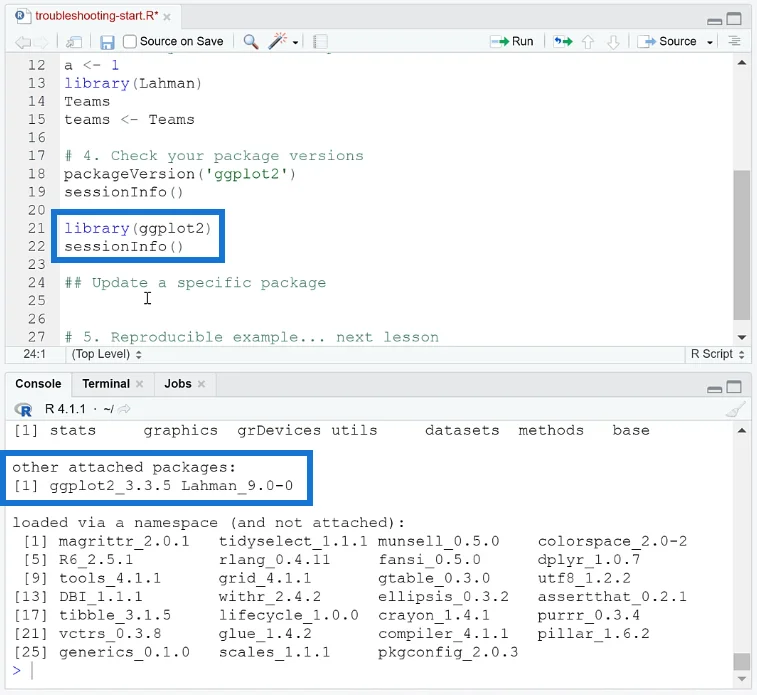Screen dimensions: 757x695
Task: Compile report notebook icon
Action: pyautogui.click(x=320, y=42)
